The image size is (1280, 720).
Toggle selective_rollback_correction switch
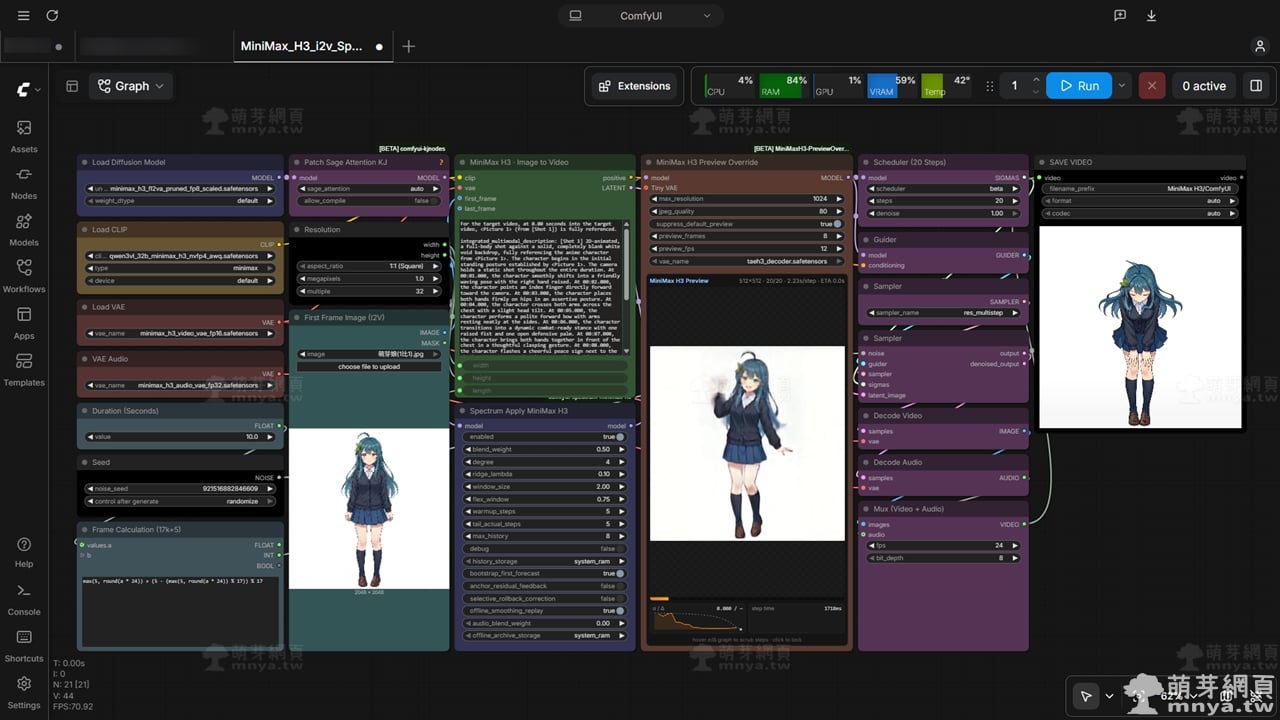coord(620,598)
